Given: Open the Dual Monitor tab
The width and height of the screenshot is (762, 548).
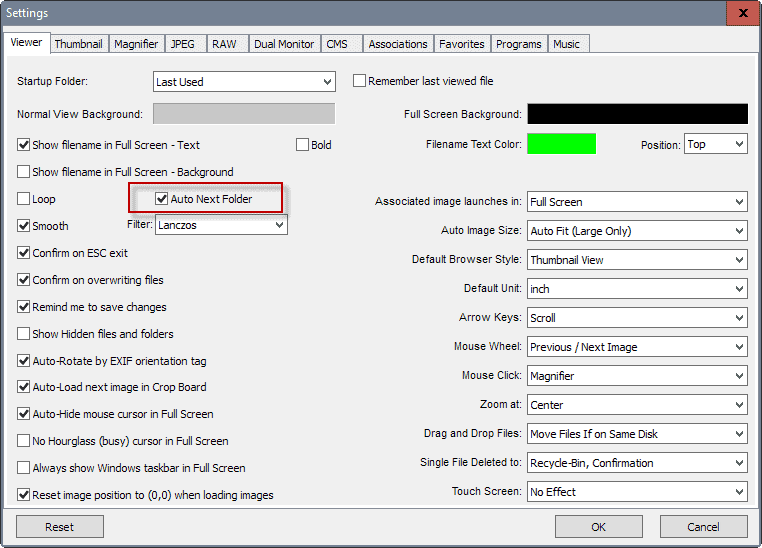Looking at the screenshot, I should [285, 44].
